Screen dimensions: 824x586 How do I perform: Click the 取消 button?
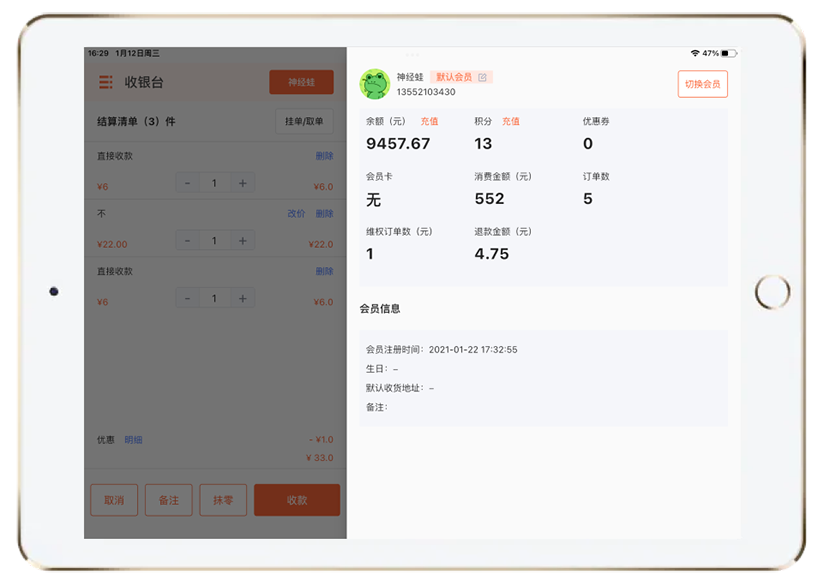coord(114,500)
